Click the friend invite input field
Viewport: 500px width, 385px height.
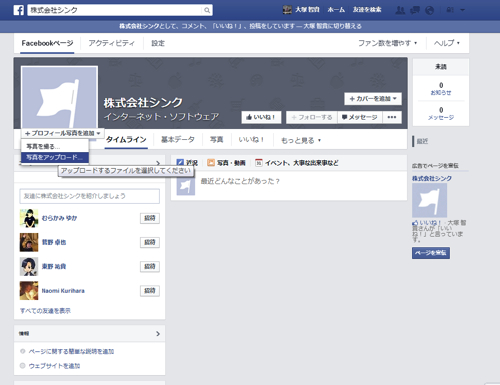pyautogui.click(x=89, y=196)
